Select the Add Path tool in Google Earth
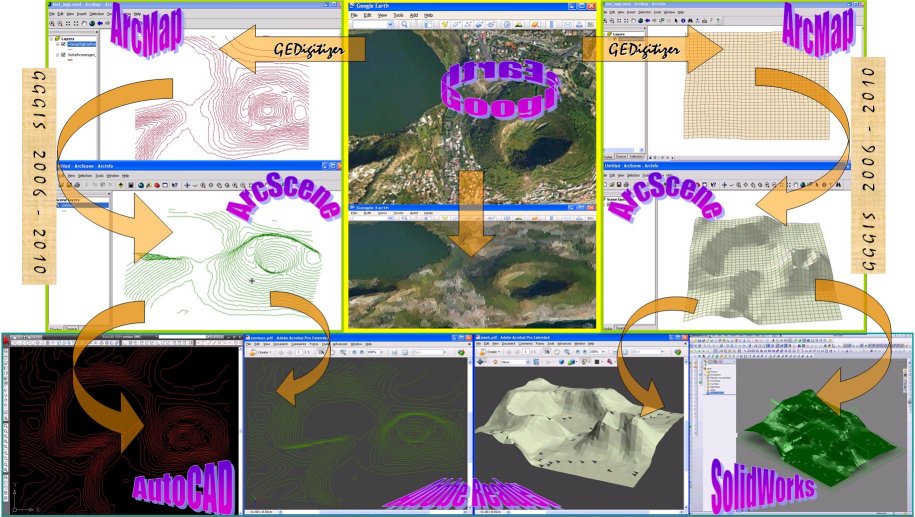915x517 pixels. coord(468,25)
